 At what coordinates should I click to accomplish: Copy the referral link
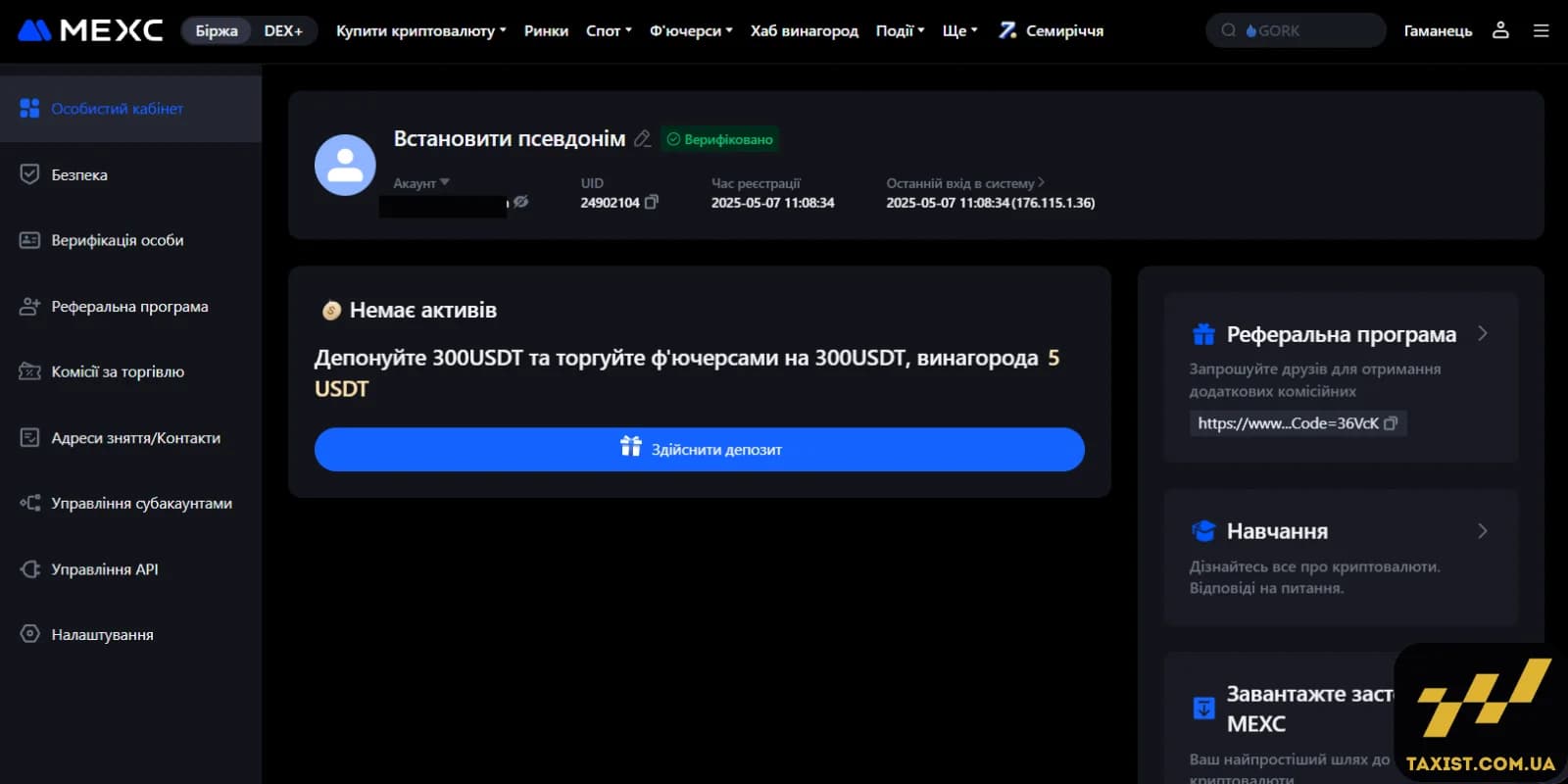pos(1390,423)
